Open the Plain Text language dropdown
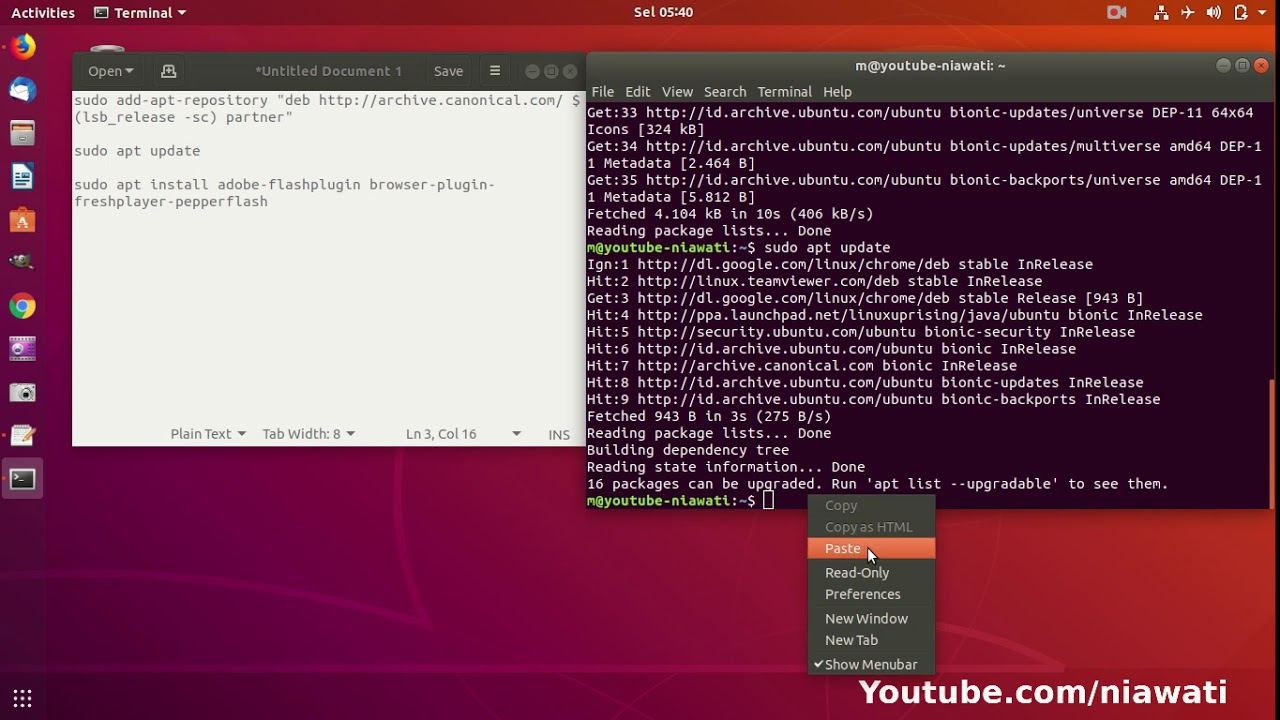Viewport: 1280px width, 720px height. (x=208, y=434)
